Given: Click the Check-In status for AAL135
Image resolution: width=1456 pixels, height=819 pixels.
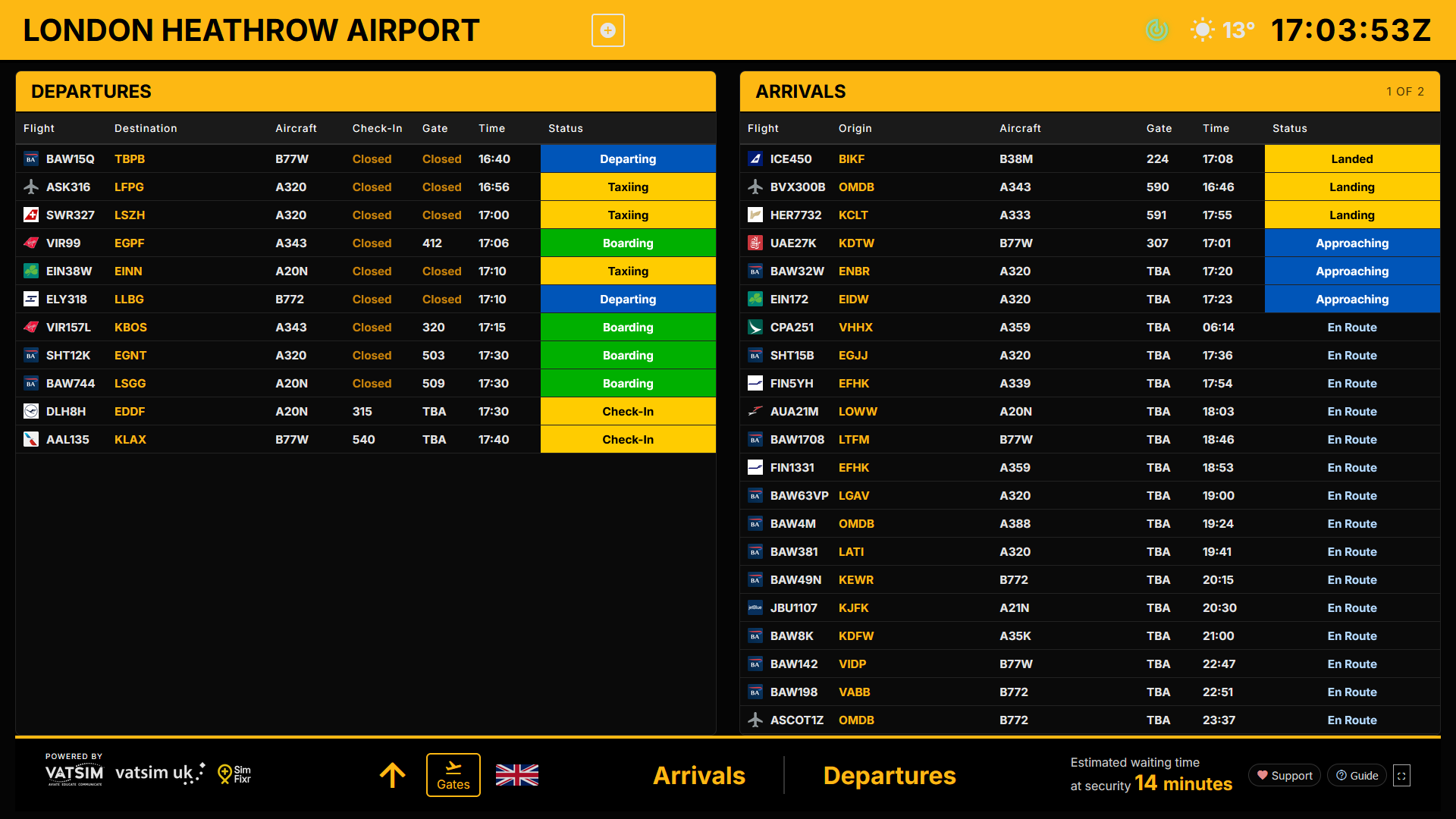Looking at the screenshot, I should (x=628, y=440).
